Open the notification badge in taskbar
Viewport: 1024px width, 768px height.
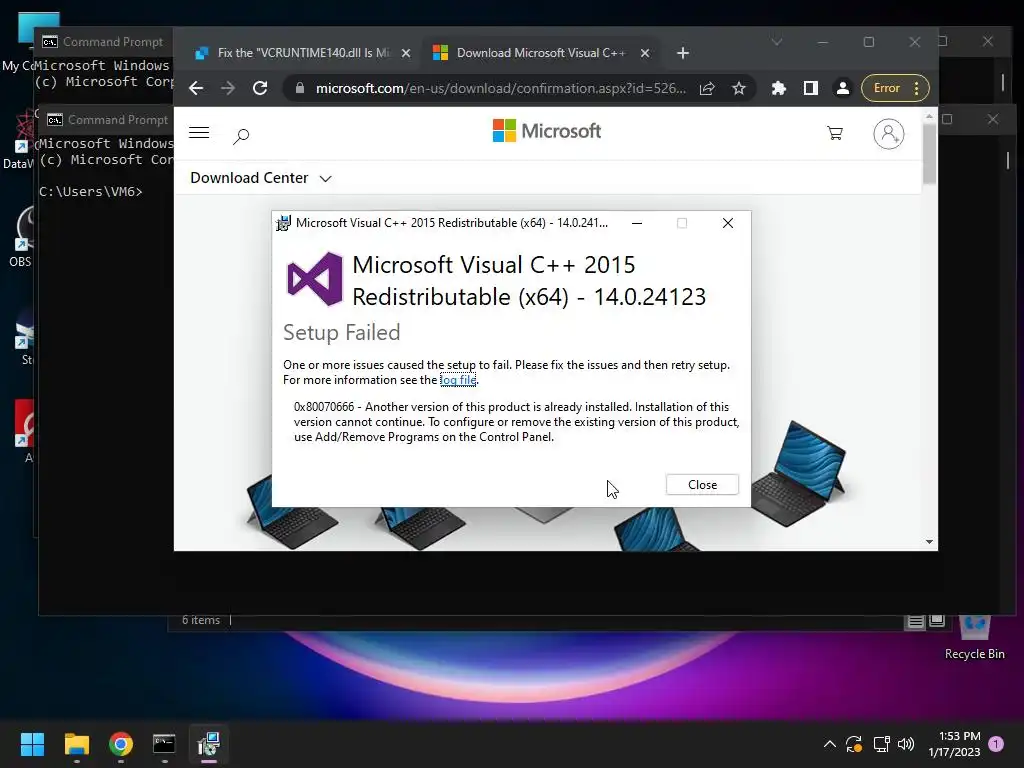click(x=996, y=744)
